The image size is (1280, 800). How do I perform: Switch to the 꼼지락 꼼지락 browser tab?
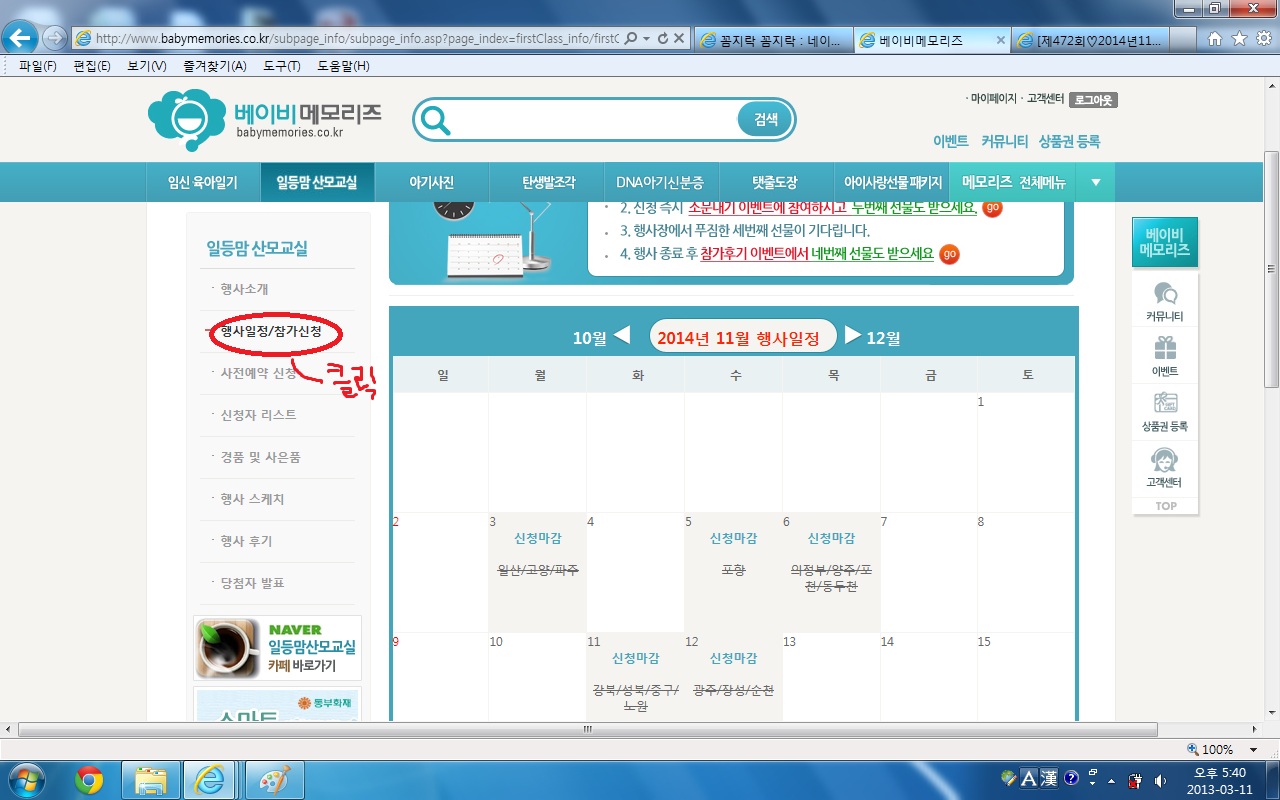click(777, 40)
